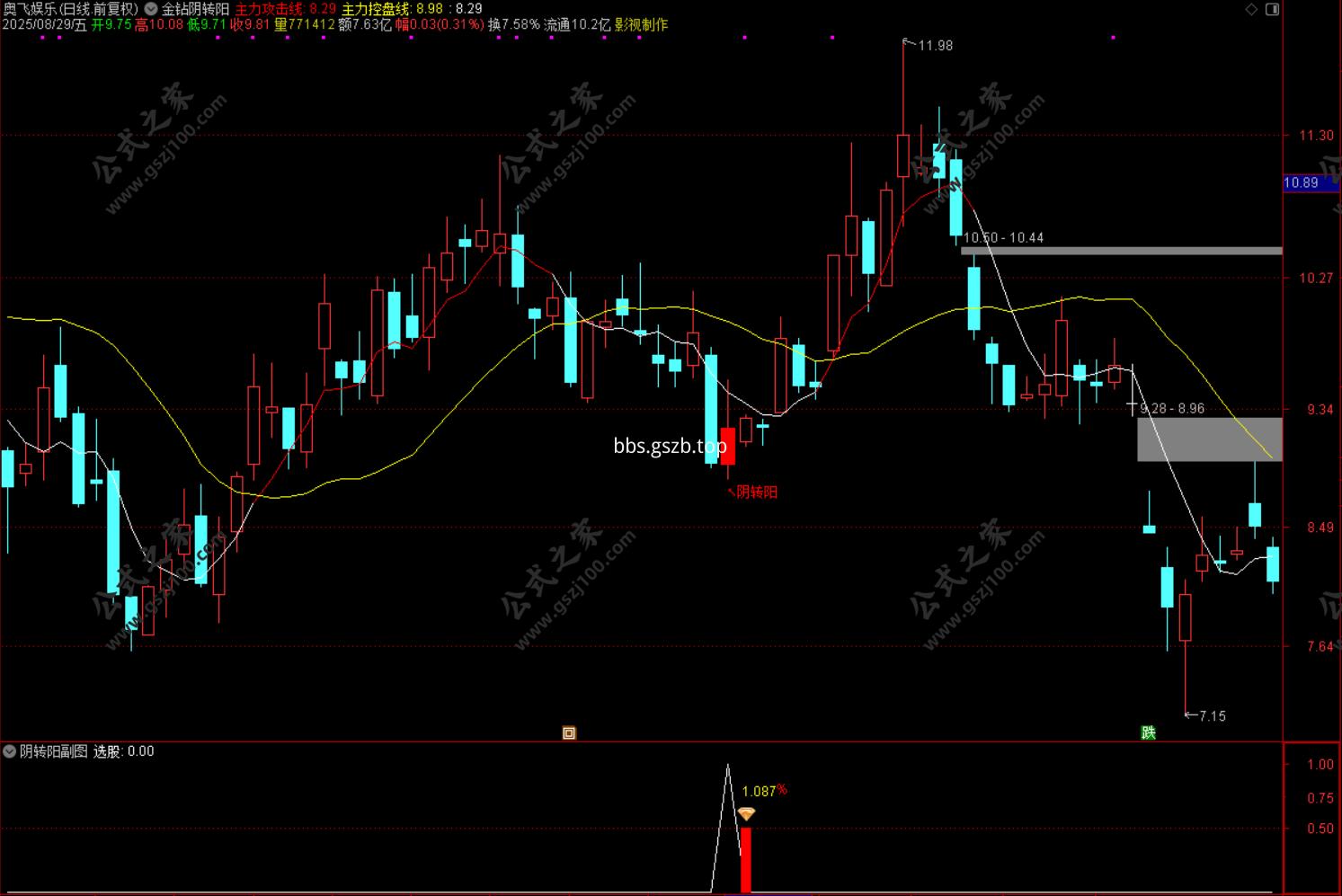Expand the 阴转阳副图 indicator dropdown arrow

[x=9, y=751]
